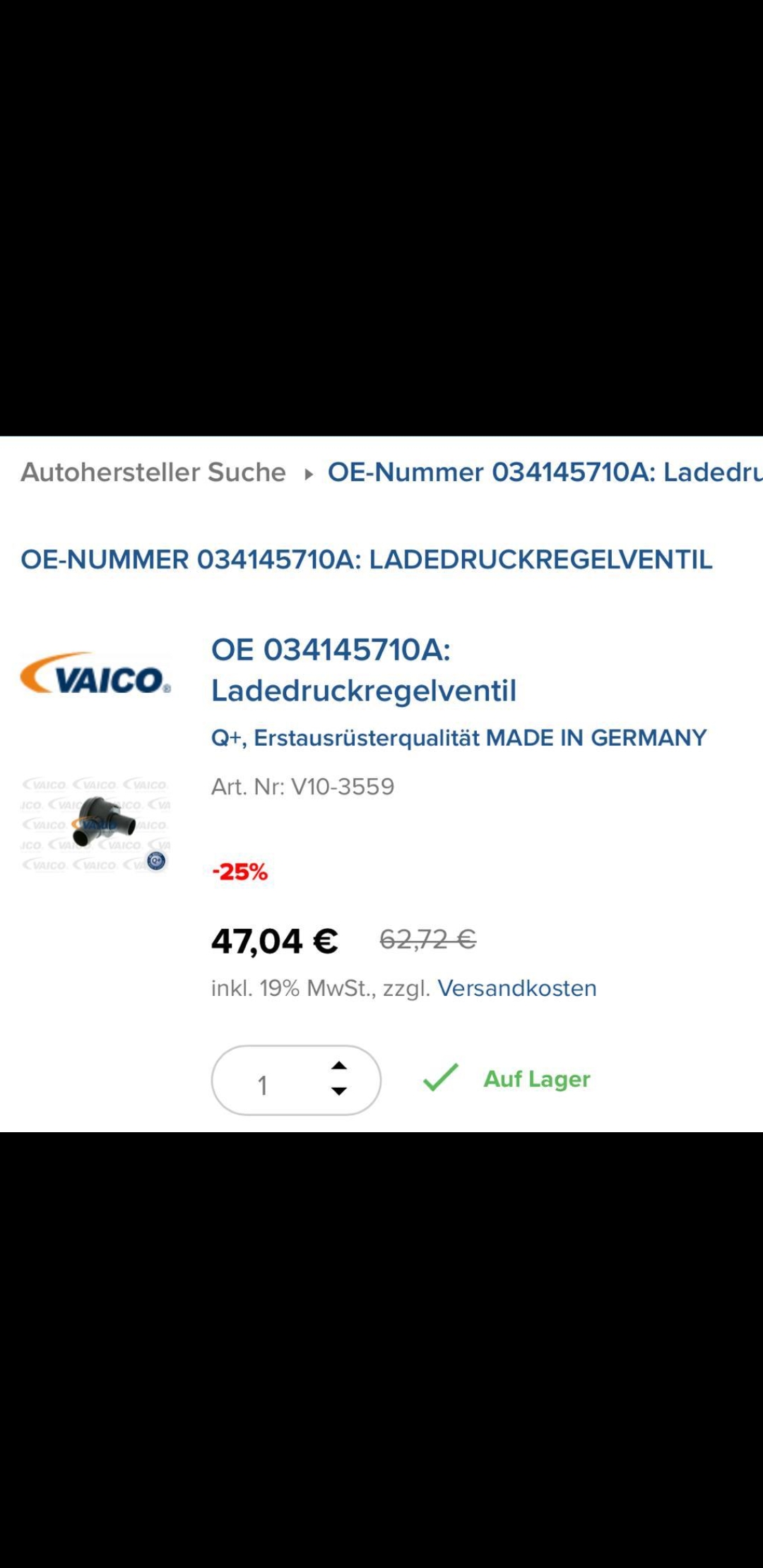Click the OE-NUMMER LADEDRUCKREGELVENTIL page heading

pos(367,559)
